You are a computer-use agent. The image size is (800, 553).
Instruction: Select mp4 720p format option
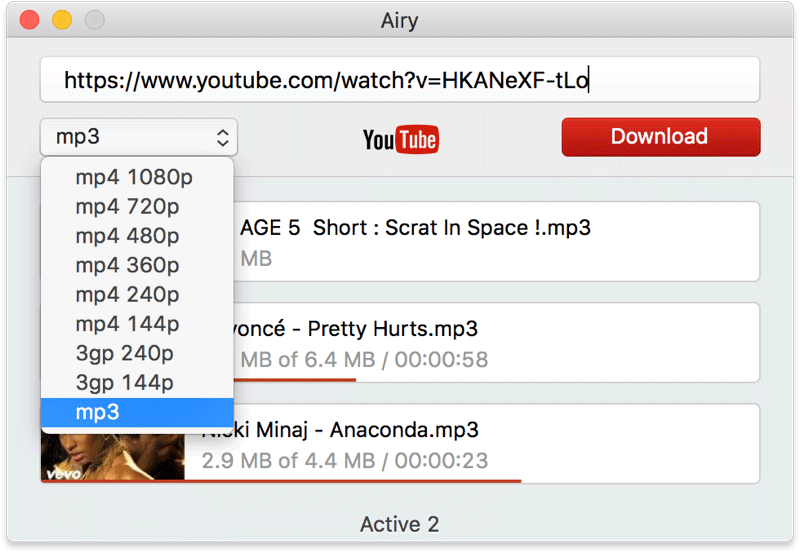(137, 207)
